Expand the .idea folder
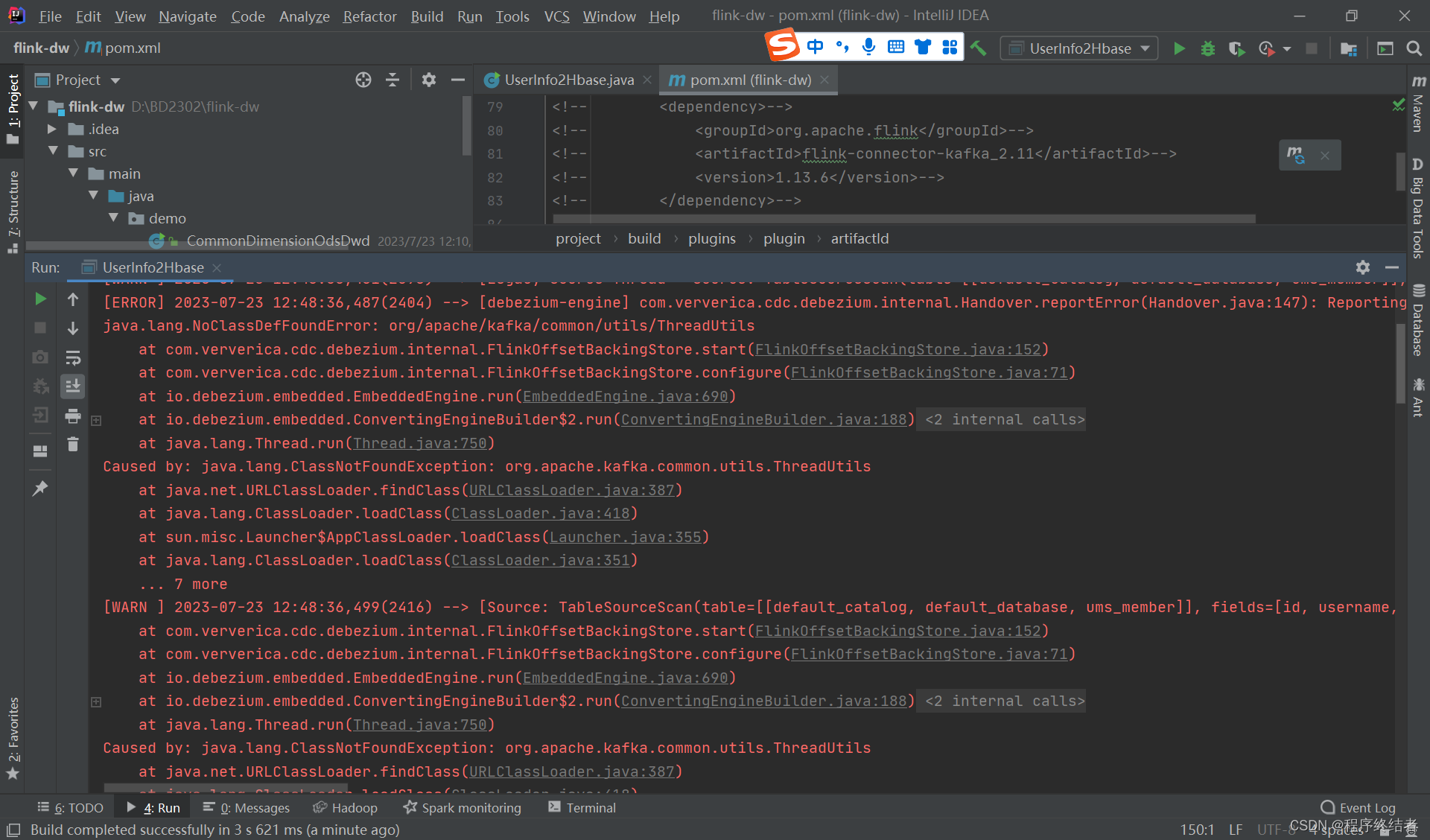The image size is (1430, 840). click(x=52, y=129)
